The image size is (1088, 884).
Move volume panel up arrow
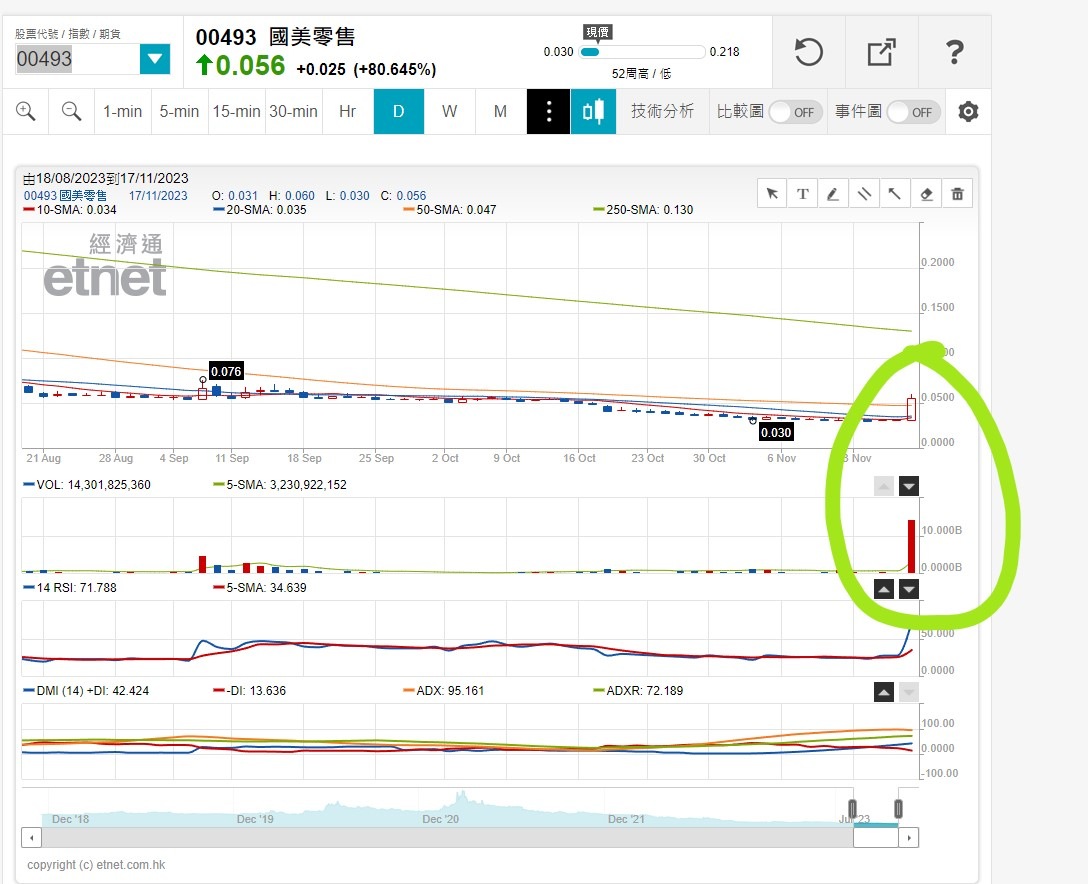click(x=883, y=486)
